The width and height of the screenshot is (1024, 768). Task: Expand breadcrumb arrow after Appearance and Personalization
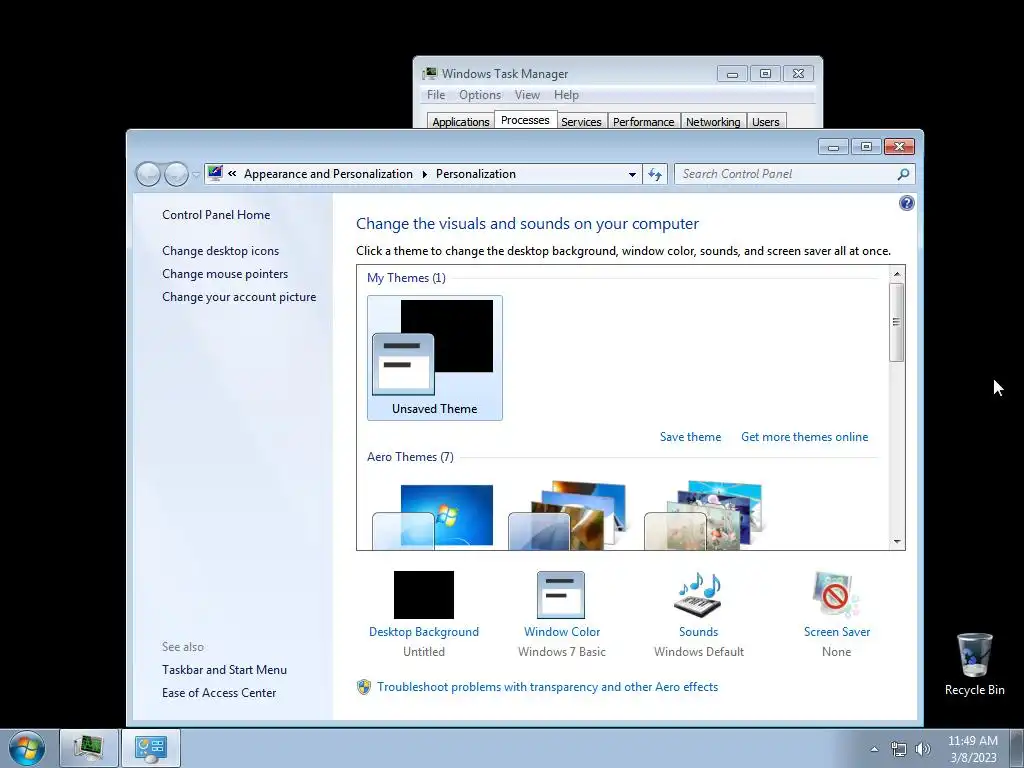click(424, 174)
